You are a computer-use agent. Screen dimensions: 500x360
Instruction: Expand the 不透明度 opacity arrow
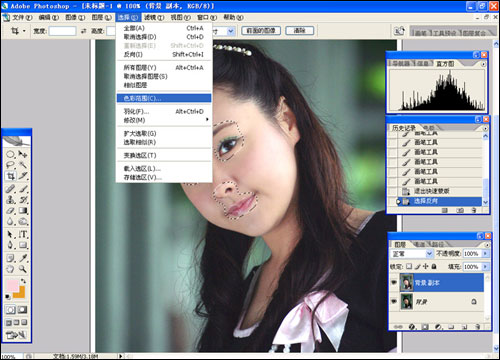(485, 254)
